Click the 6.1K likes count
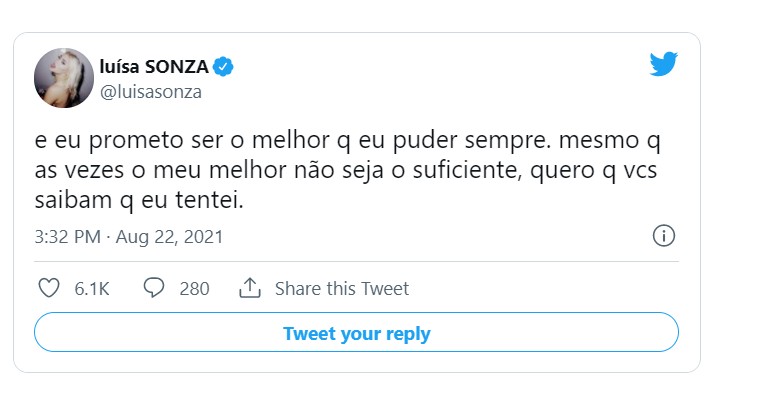Image resolution: width=765 pixels, height=398 pixels. click(x=92, y=289)
